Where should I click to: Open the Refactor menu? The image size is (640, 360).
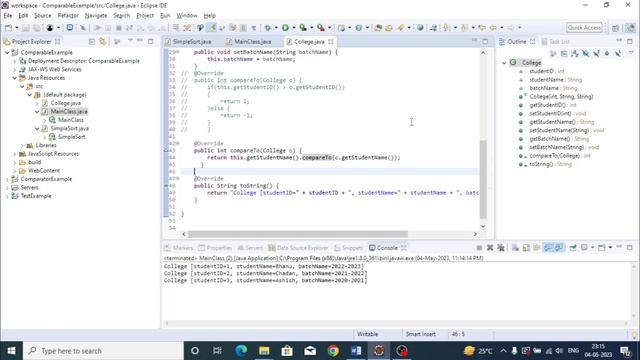[x=68, y=16]
